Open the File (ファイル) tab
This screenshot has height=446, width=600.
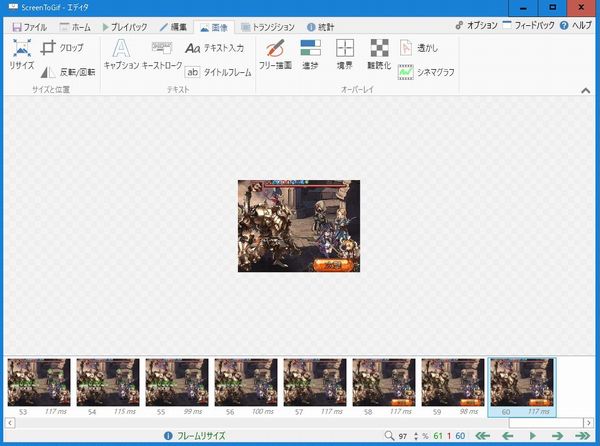click(x=29, y=27)
